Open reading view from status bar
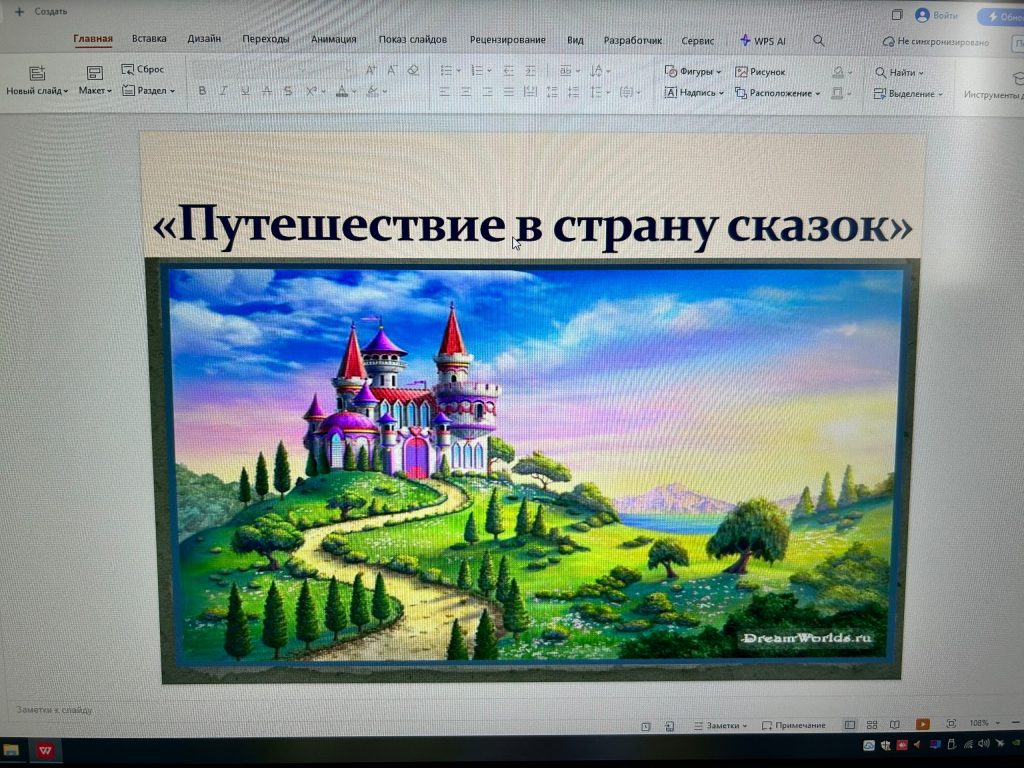 pyautogui.click(x=896, y=724)
